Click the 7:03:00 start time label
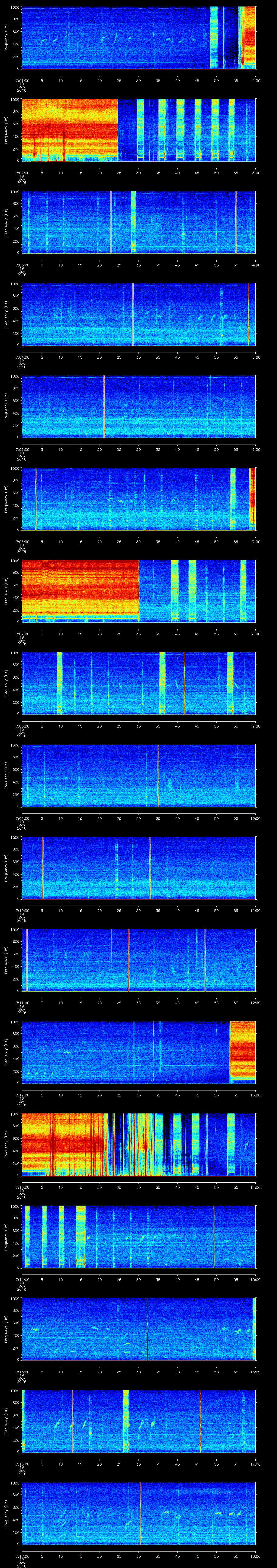The height and width of the screenshot is (1568, 277). pyautogui.click(x=22, y=265)
